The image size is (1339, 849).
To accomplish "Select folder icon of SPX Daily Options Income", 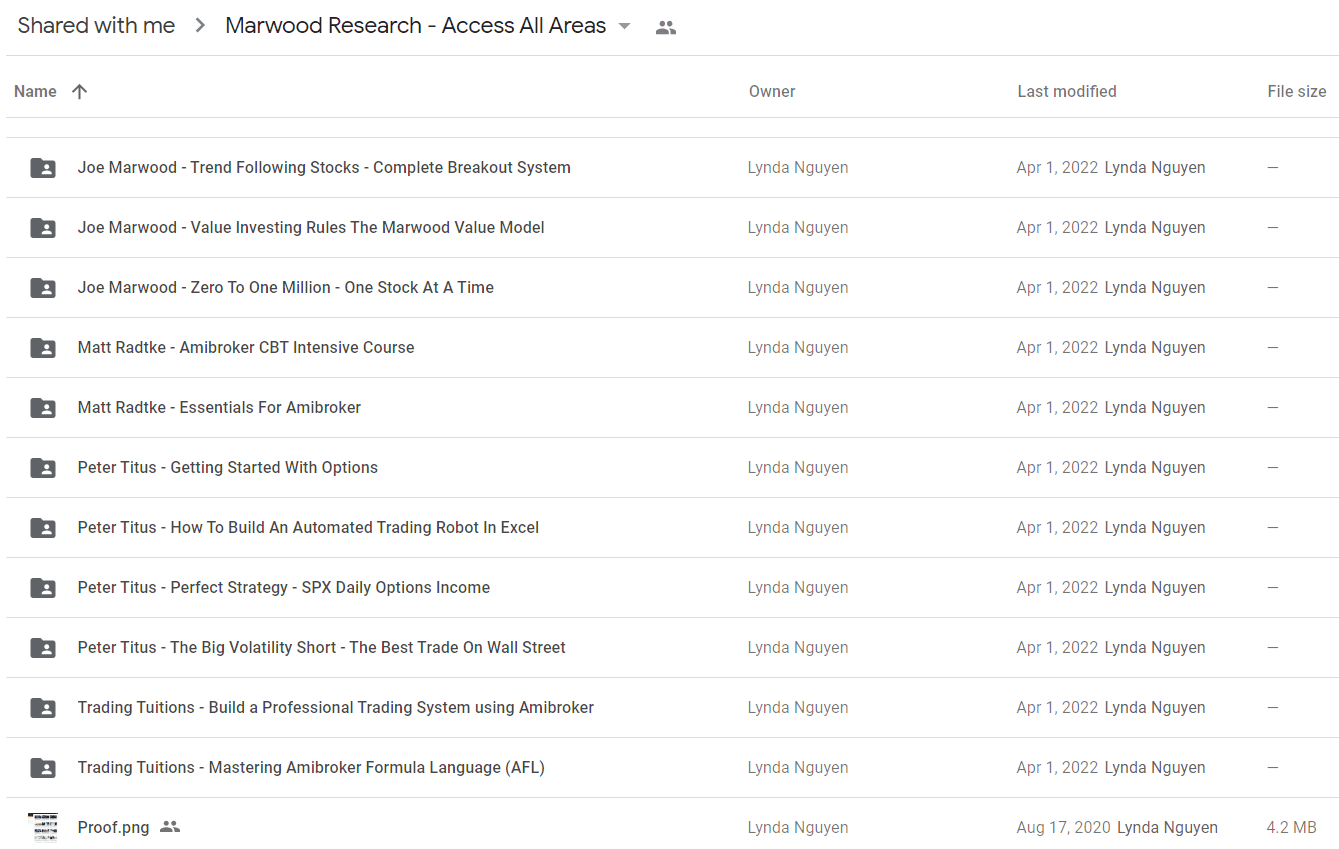I will (x=43, y=588).
